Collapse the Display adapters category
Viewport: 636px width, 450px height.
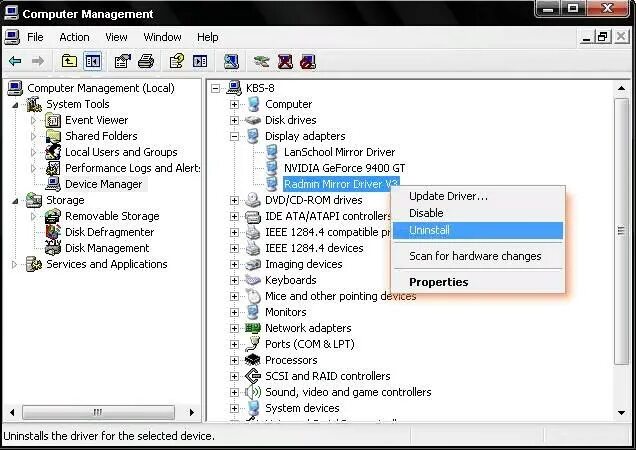(x=234, y=136)
